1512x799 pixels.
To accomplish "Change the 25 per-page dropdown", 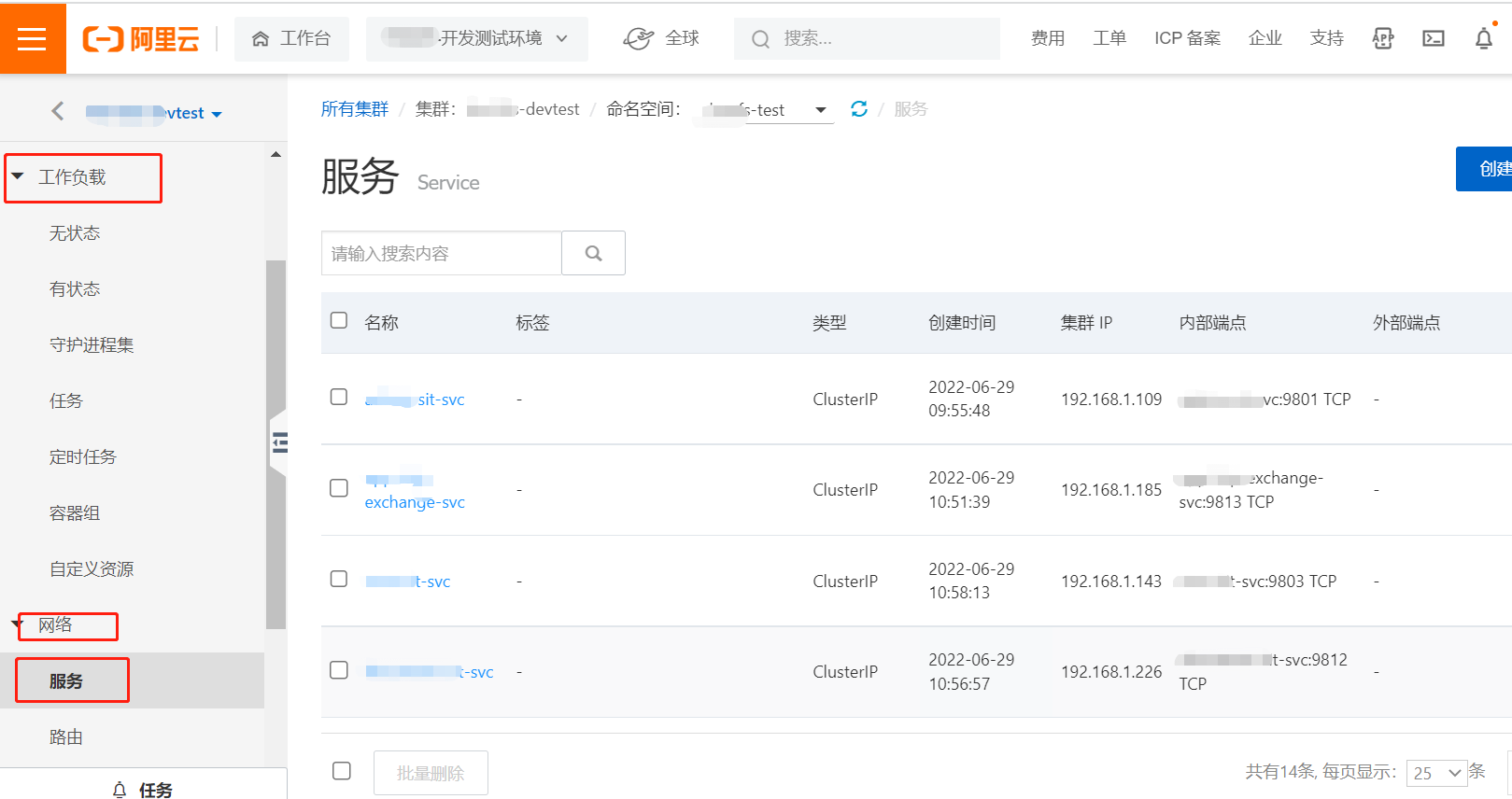I will (1436, 773).
